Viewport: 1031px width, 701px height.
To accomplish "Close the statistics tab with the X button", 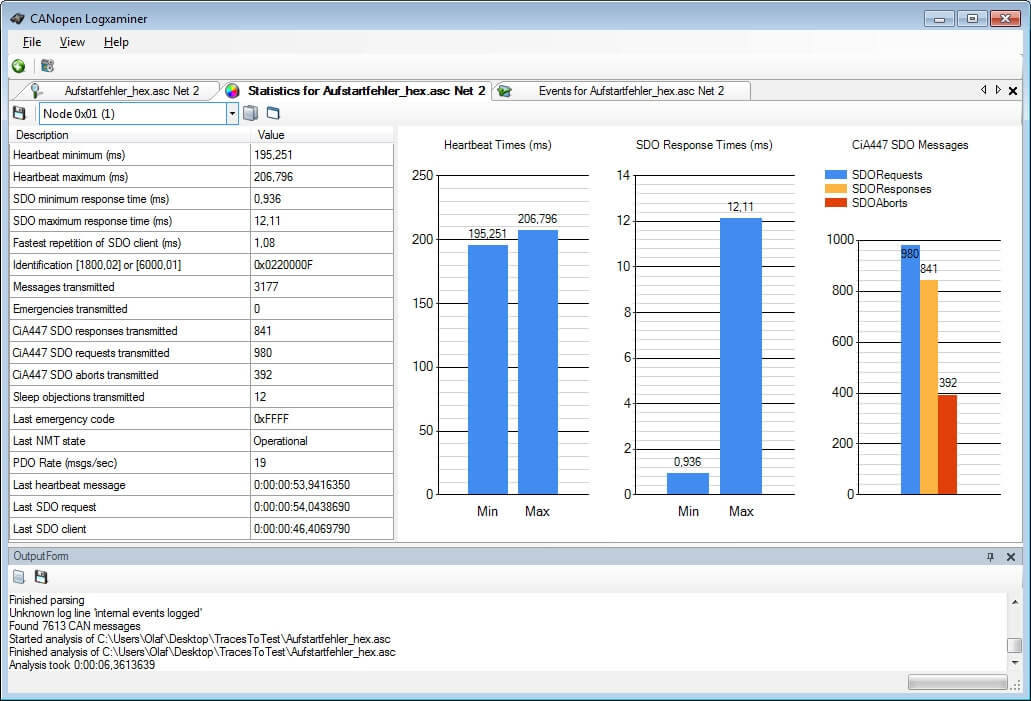I will coord(1012,89).
